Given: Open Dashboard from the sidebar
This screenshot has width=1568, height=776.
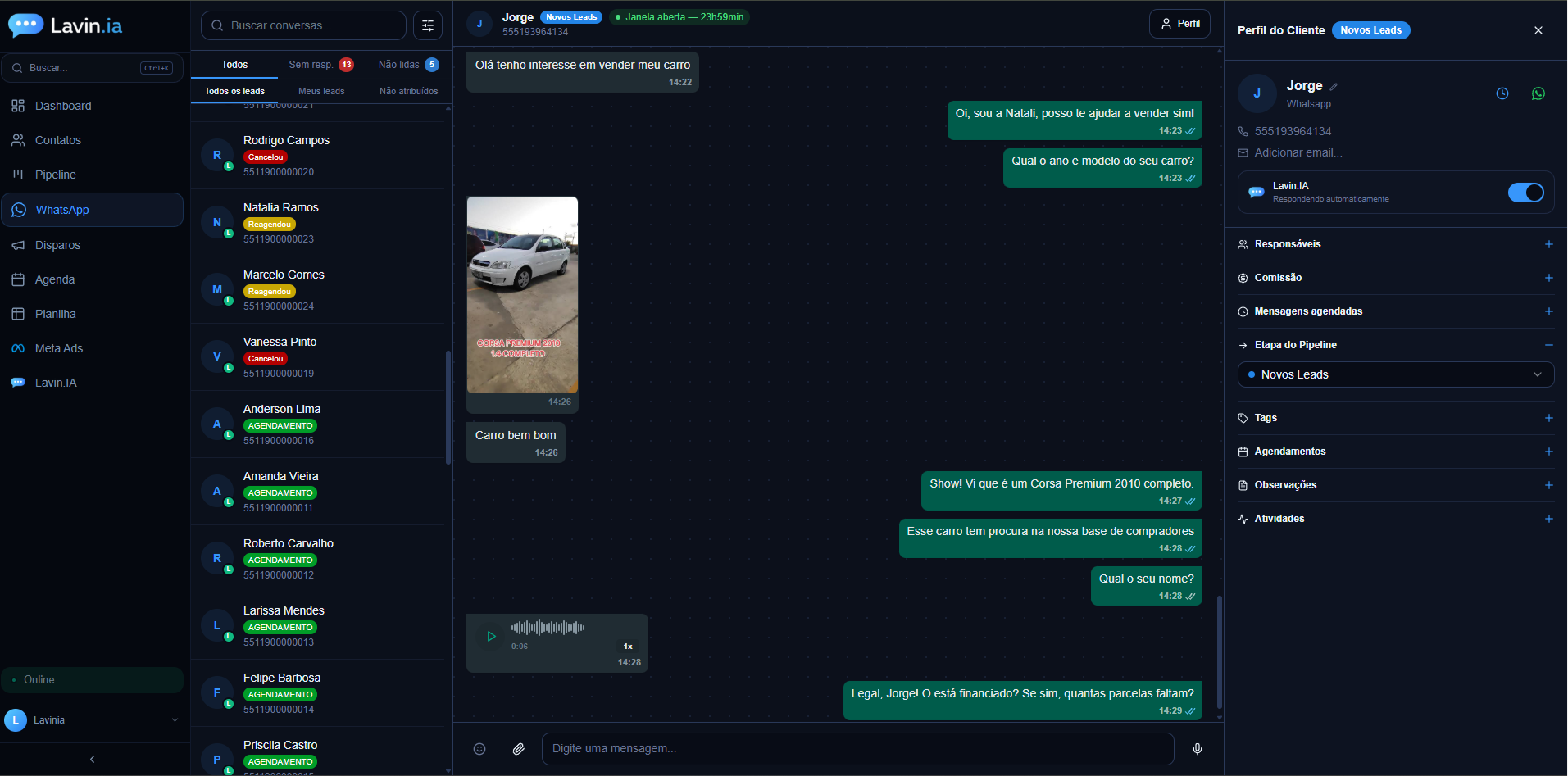Looking at the screenshot, I should tap(92, 106).
